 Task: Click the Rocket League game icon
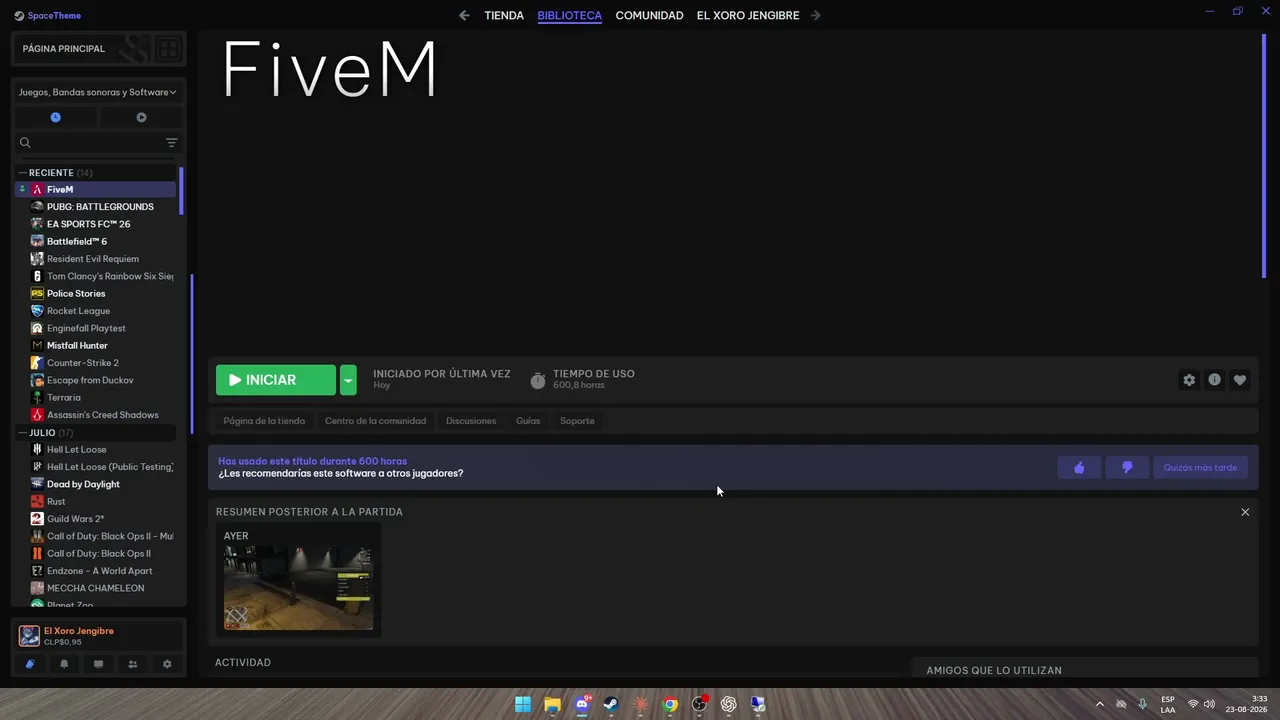[37, 310]
